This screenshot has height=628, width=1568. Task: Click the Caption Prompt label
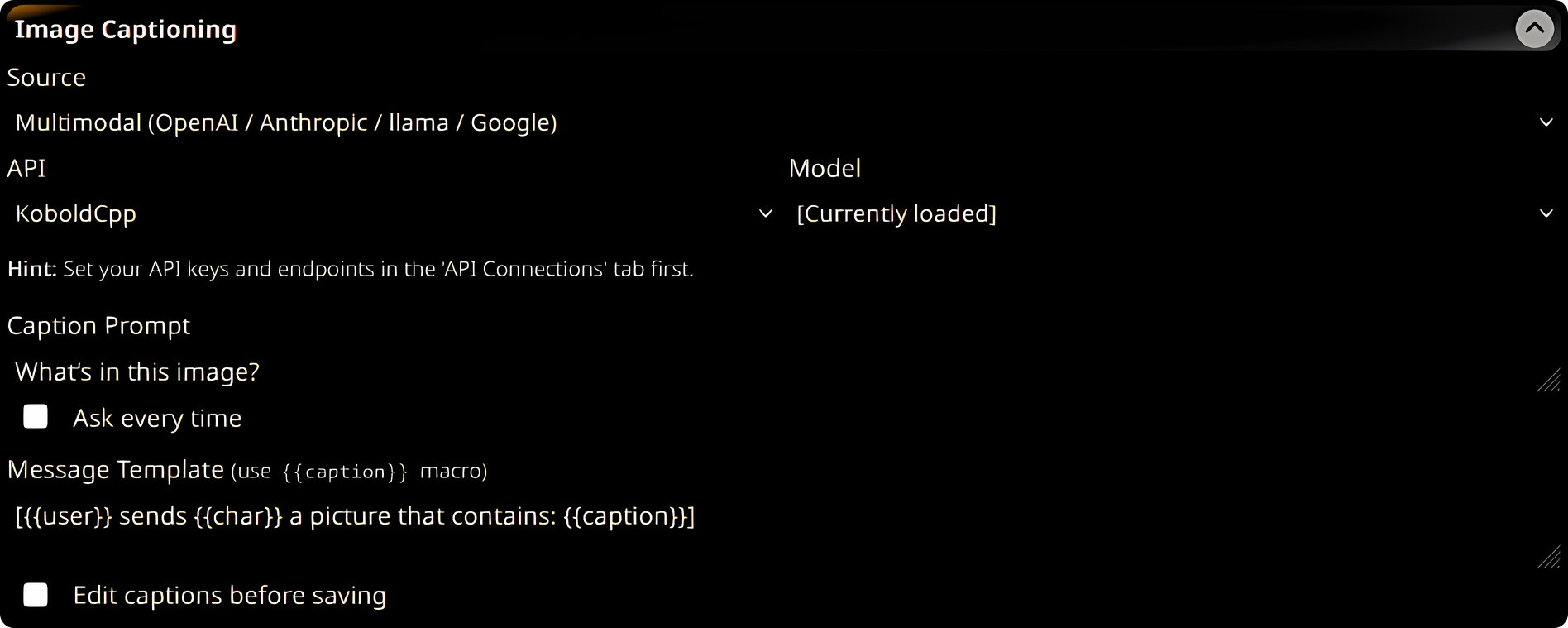tap(98, 326)
